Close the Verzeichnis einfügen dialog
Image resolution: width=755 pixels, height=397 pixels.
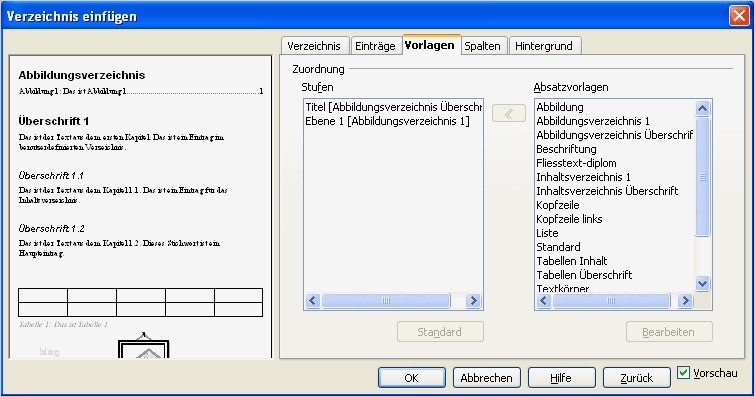(x=739, y=16)
